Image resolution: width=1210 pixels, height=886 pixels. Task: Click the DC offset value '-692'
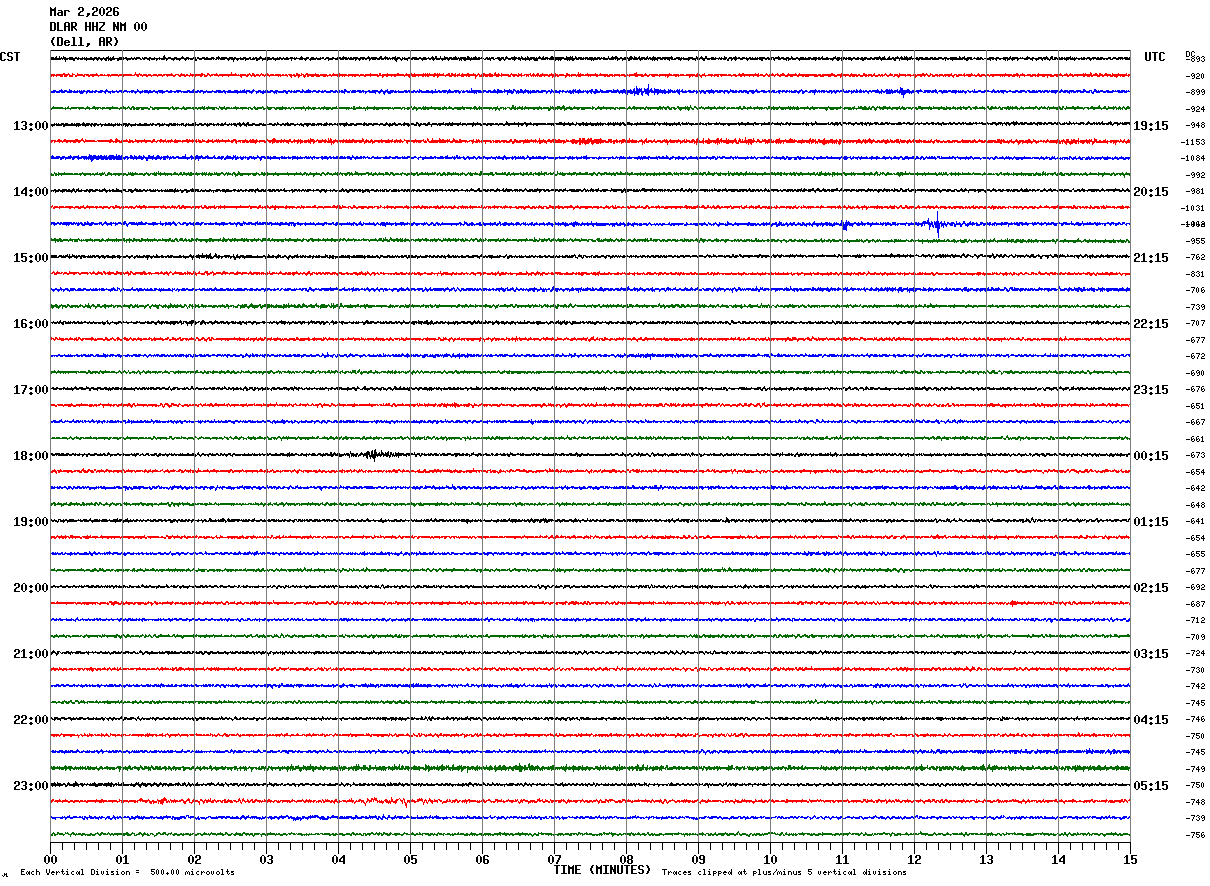point(1195,588)
